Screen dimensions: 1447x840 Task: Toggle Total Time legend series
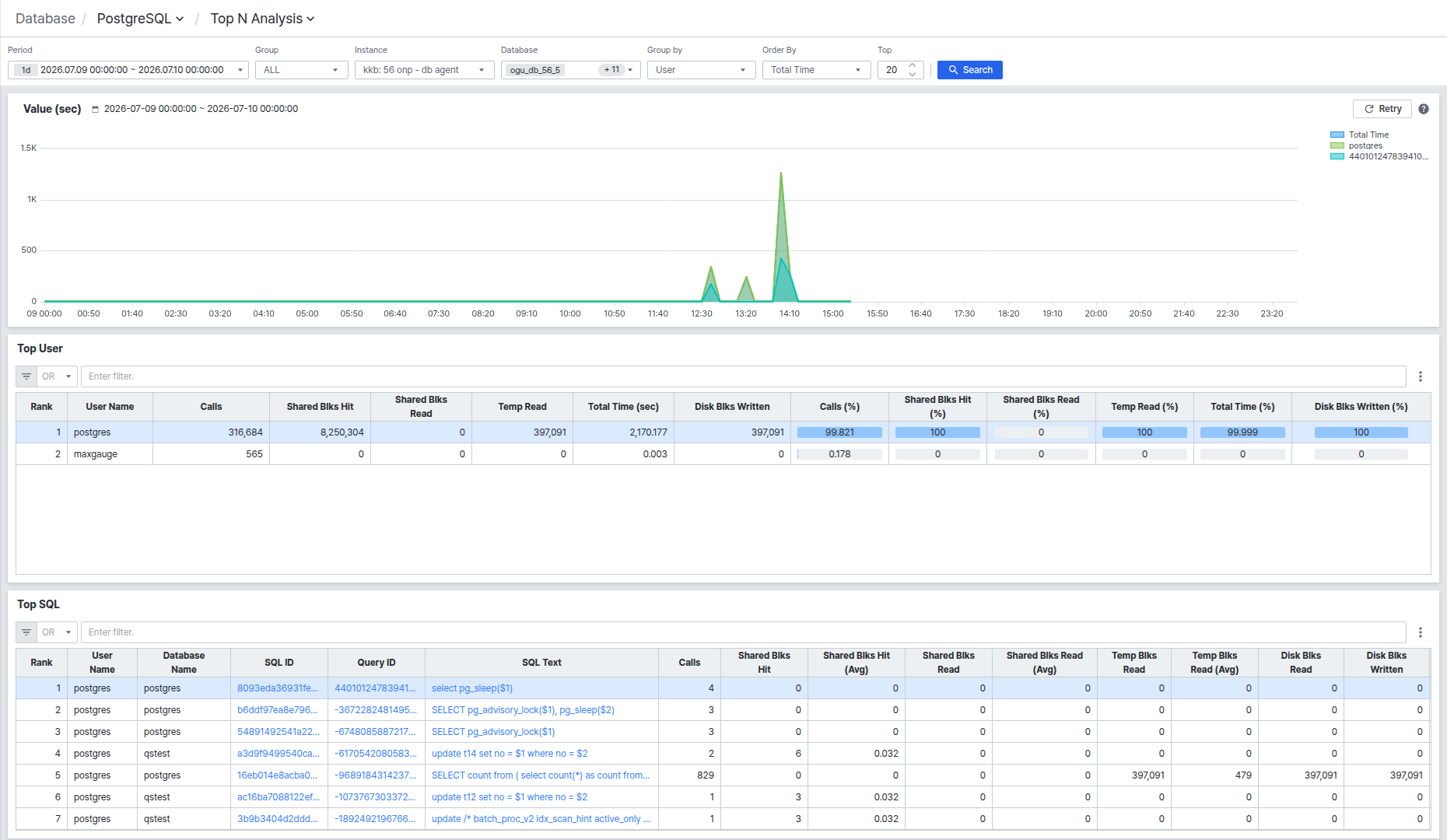click(x=1359, y=135)
